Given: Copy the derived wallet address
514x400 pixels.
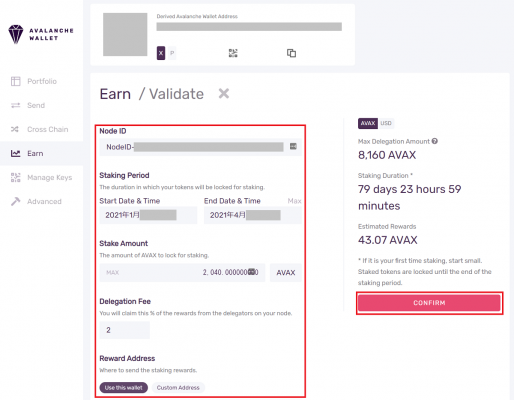Looking at the screenshot, I should click(x=291, y=53).
